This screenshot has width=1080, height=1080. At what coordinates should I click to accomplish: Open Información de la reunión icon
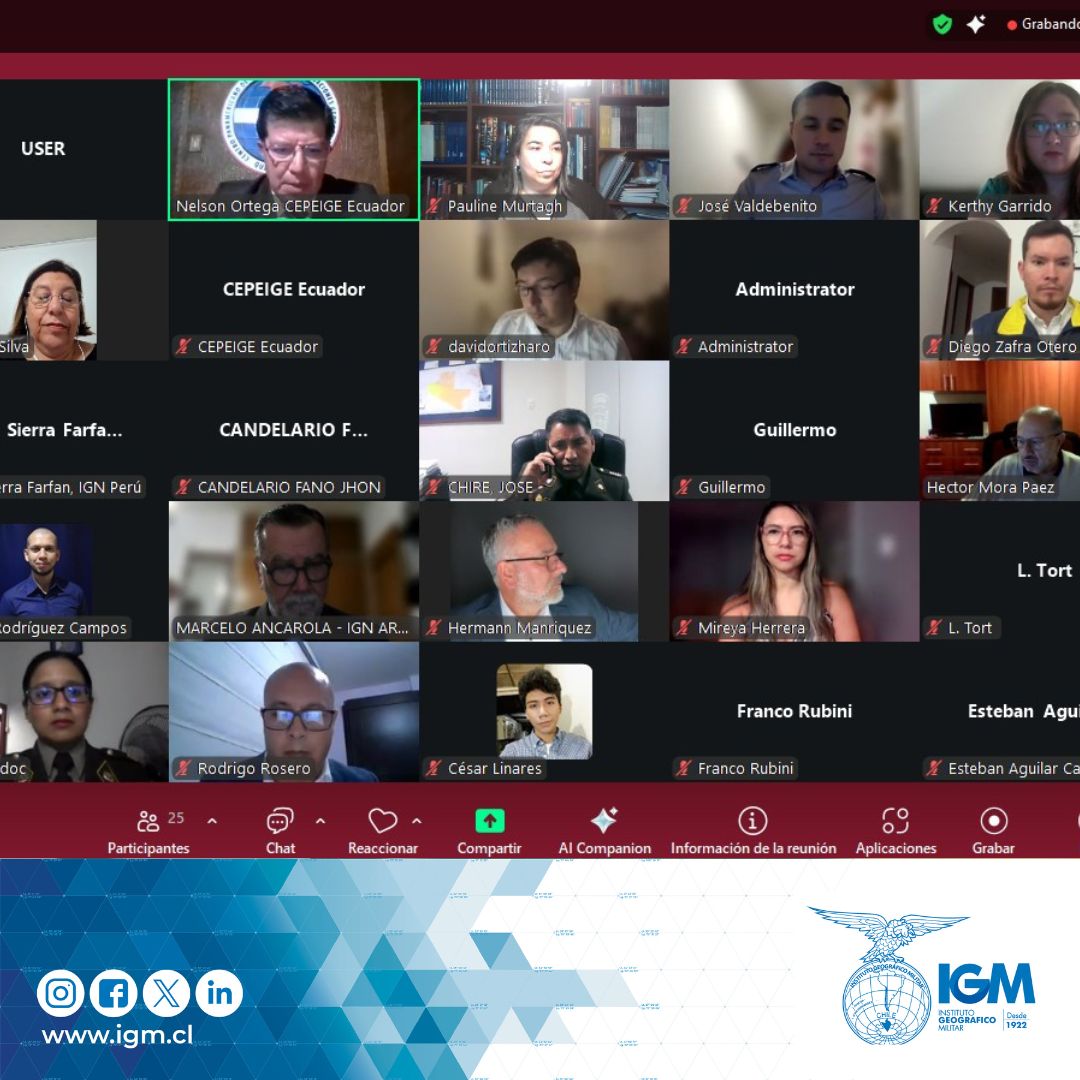753,821
